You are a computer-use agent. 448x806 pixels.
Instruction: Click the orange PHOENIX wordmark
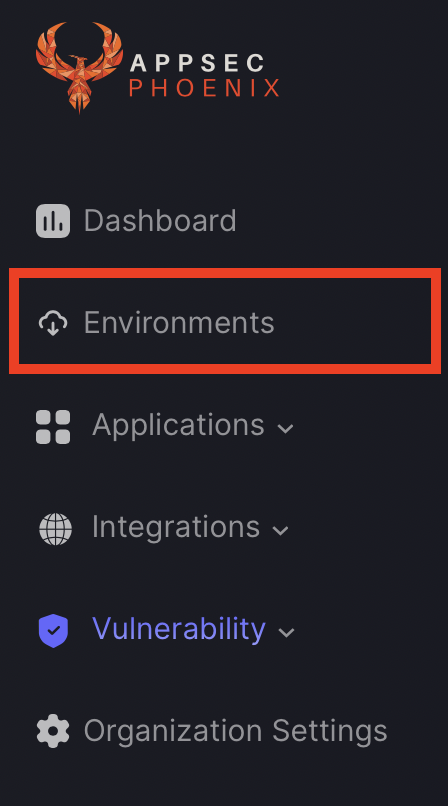(x=204, y=88)
